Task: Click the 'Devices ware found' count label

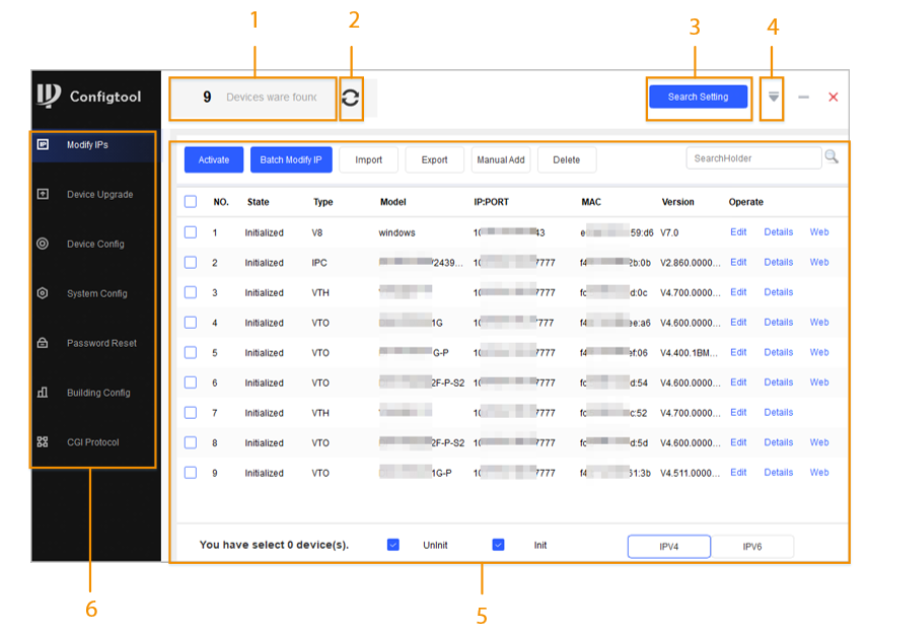Action: click(271, 97)
